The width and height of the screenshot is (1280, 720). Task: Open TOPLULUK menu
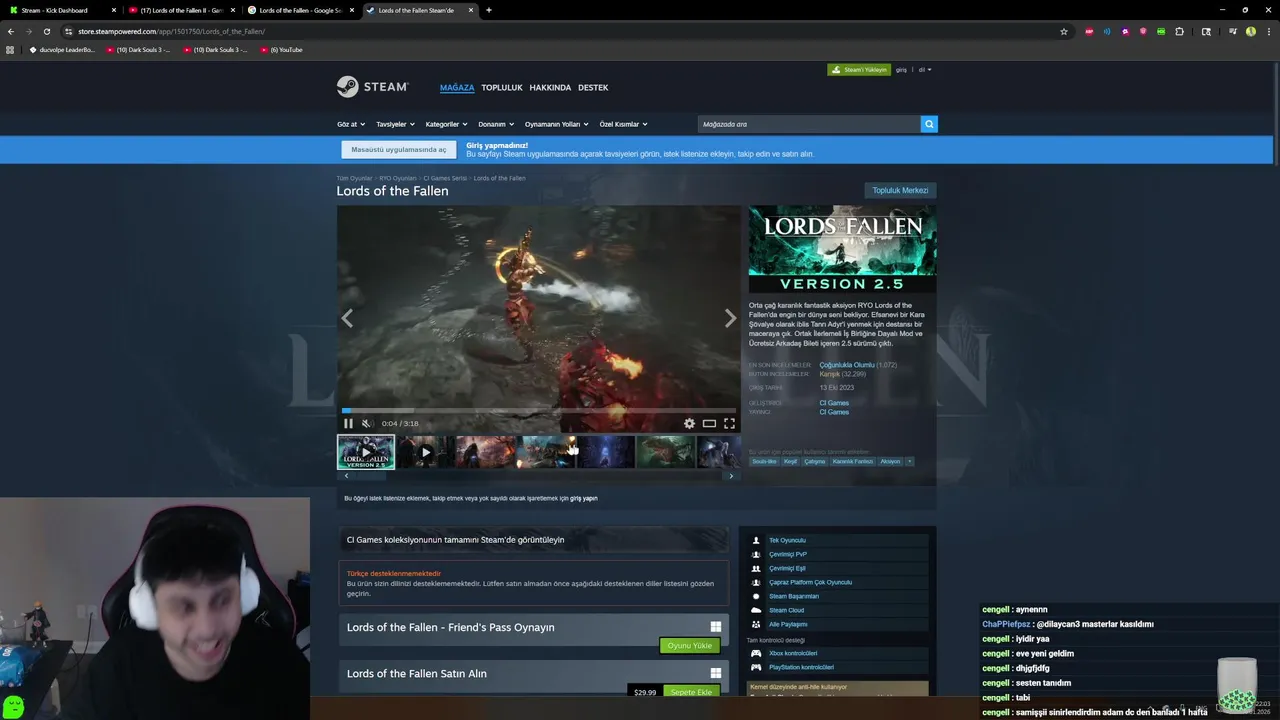[502, 88]
